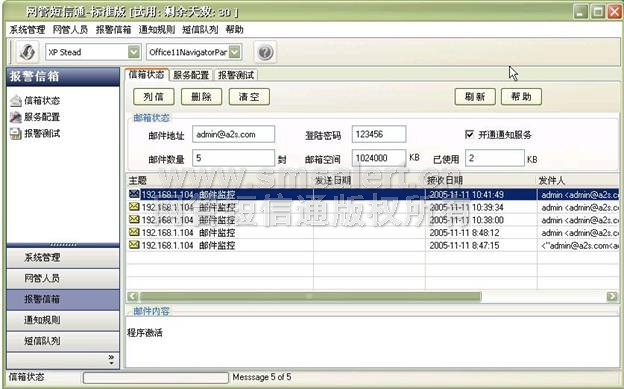Click the 删除 button
This screenshot has width=624, height=389.
coord(201,97)
